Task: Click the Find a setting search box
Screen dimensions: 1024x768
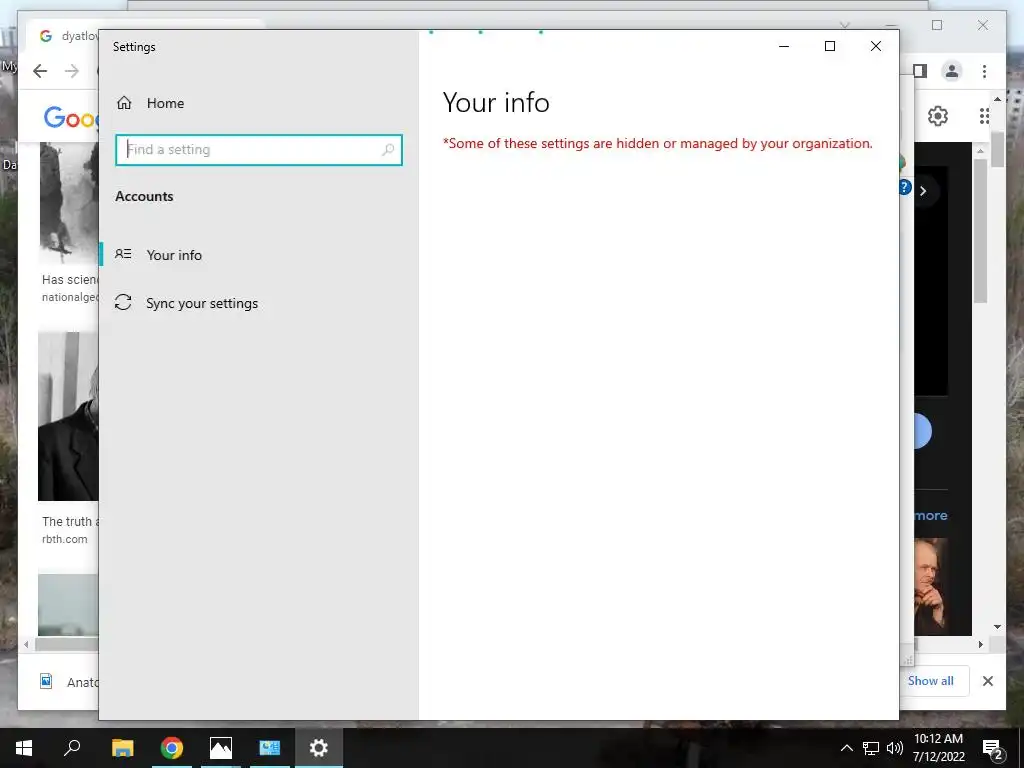Action: coord(259,150)
